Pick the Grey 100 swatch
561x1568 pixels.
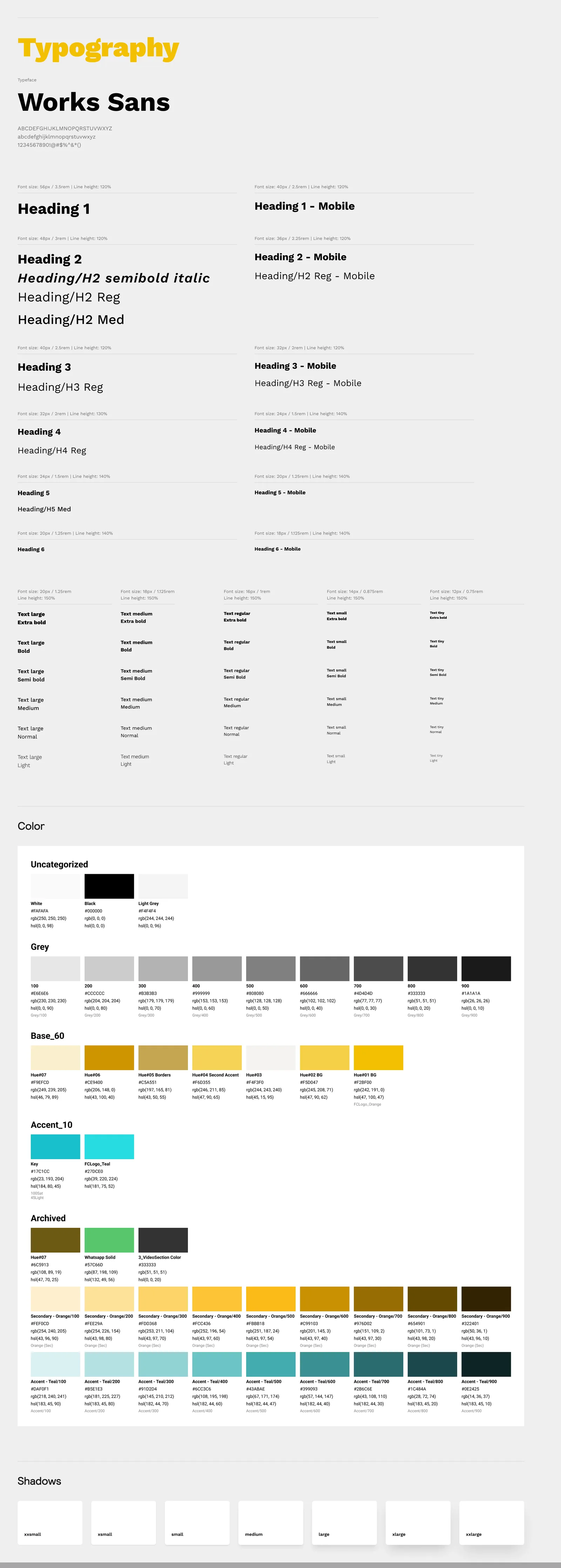(x=55, y=968)
